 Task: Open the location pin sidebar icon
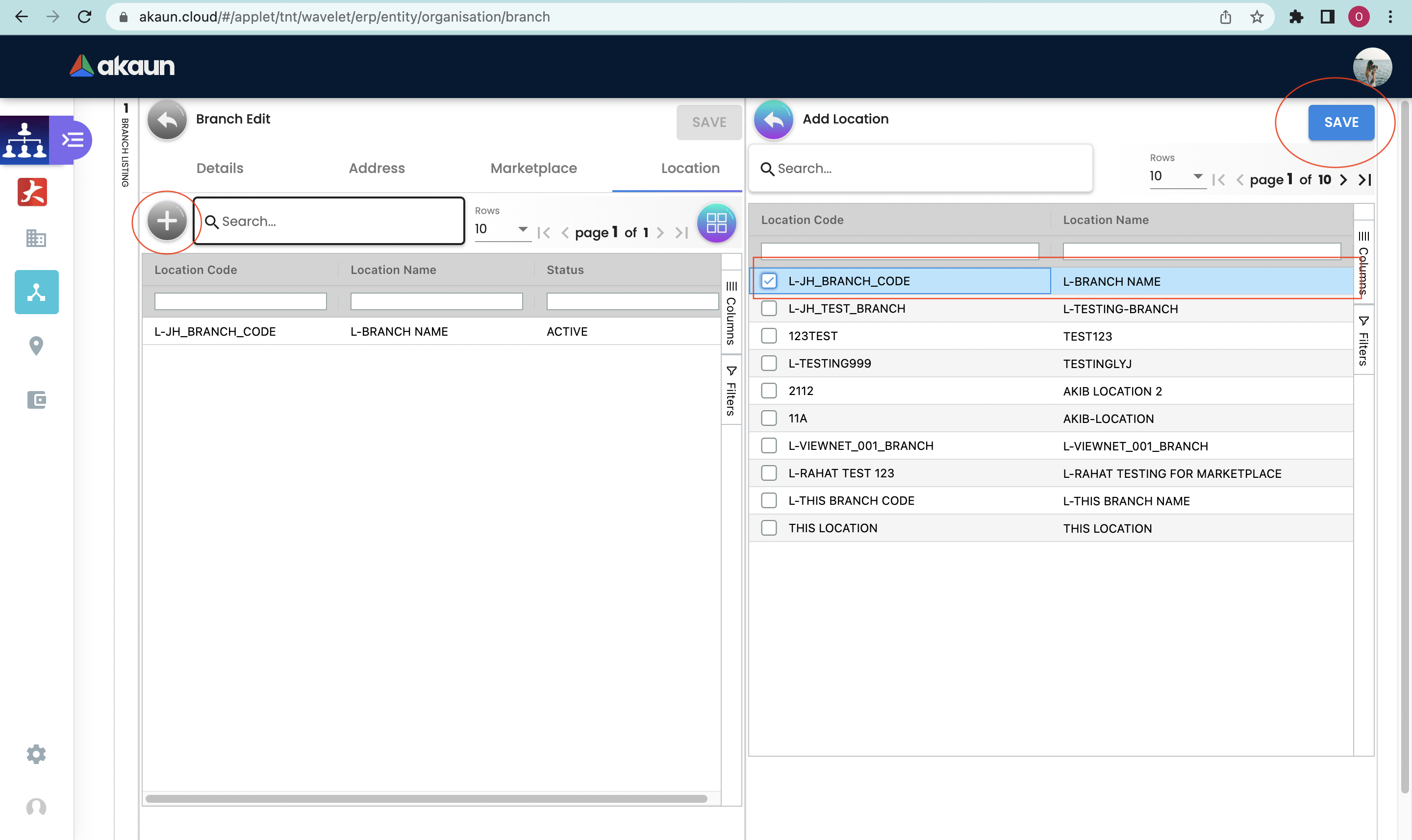click(x=36, y=346)
